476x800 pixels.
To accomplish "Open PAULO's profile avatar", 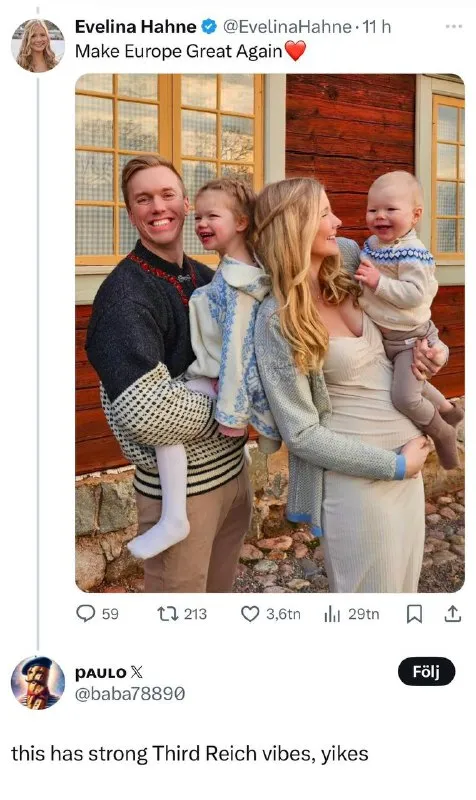I will pyautogui.click(x=38, y=683).
